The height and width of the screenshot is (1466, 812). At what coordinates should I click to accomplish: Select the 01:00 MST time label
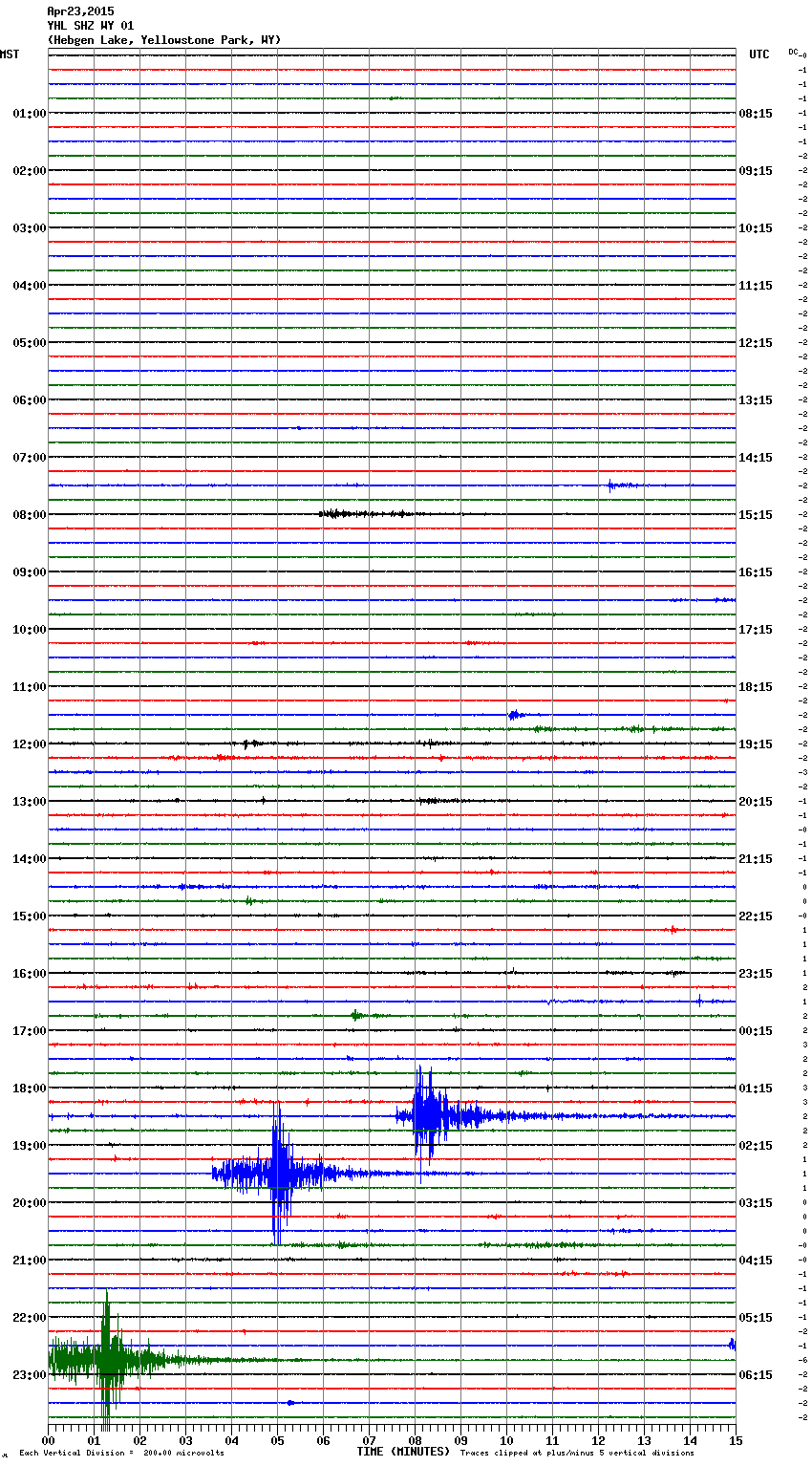30,113
